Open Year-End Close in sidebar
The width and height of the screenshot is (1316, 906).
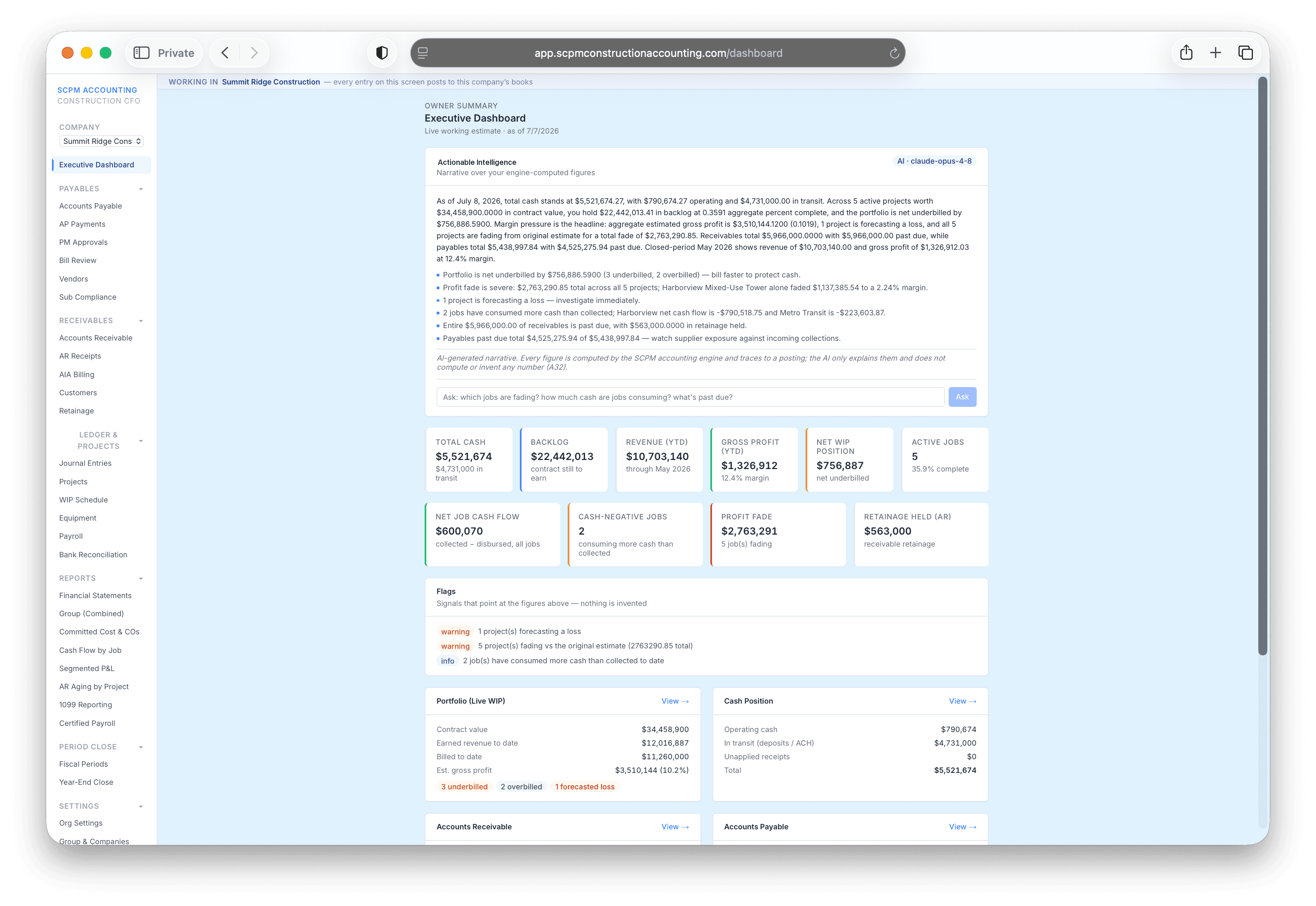86,782
